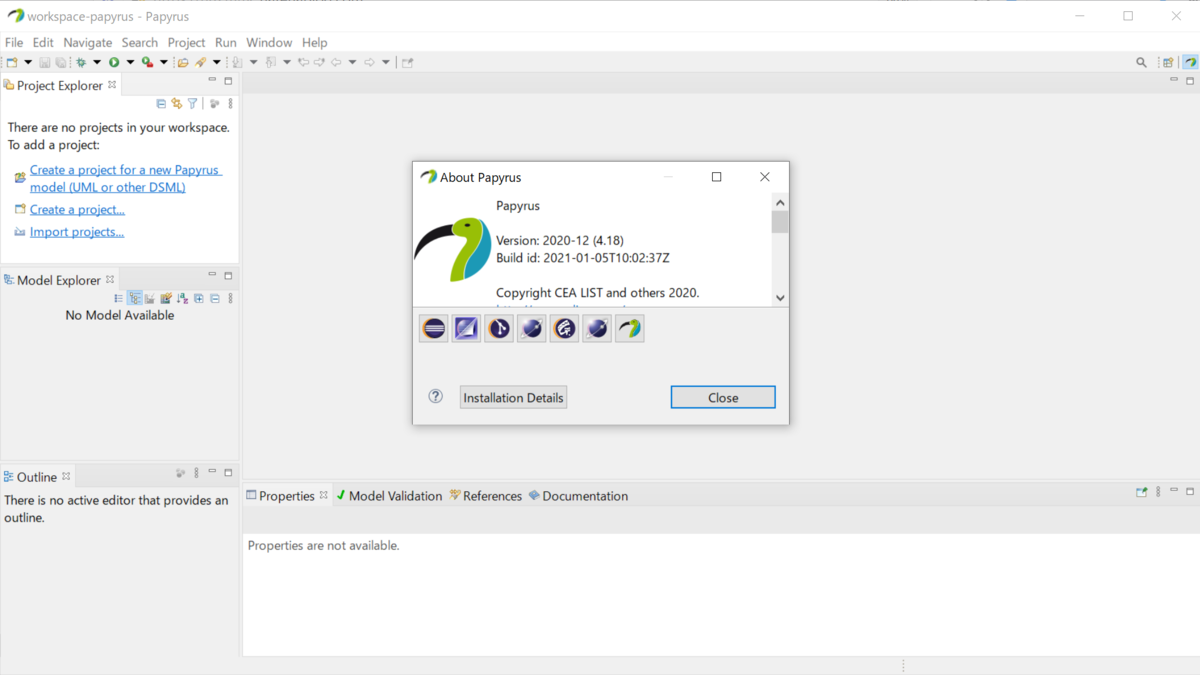Viewport: 1200px width, 675px height.
Task: Open the New wizard dropdown arrow
Action: coord(28,62)
